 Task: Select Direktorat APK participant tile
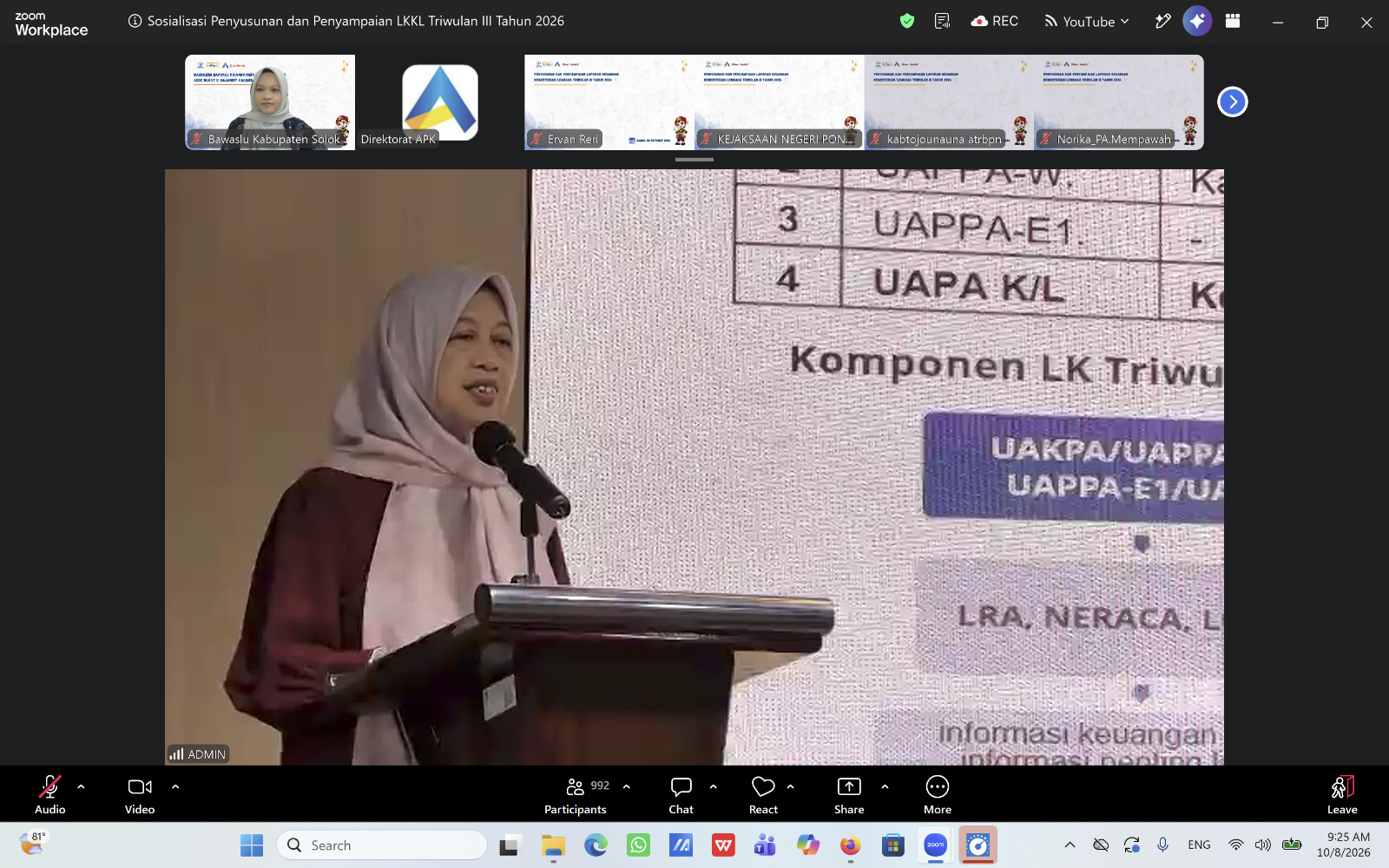440,102
